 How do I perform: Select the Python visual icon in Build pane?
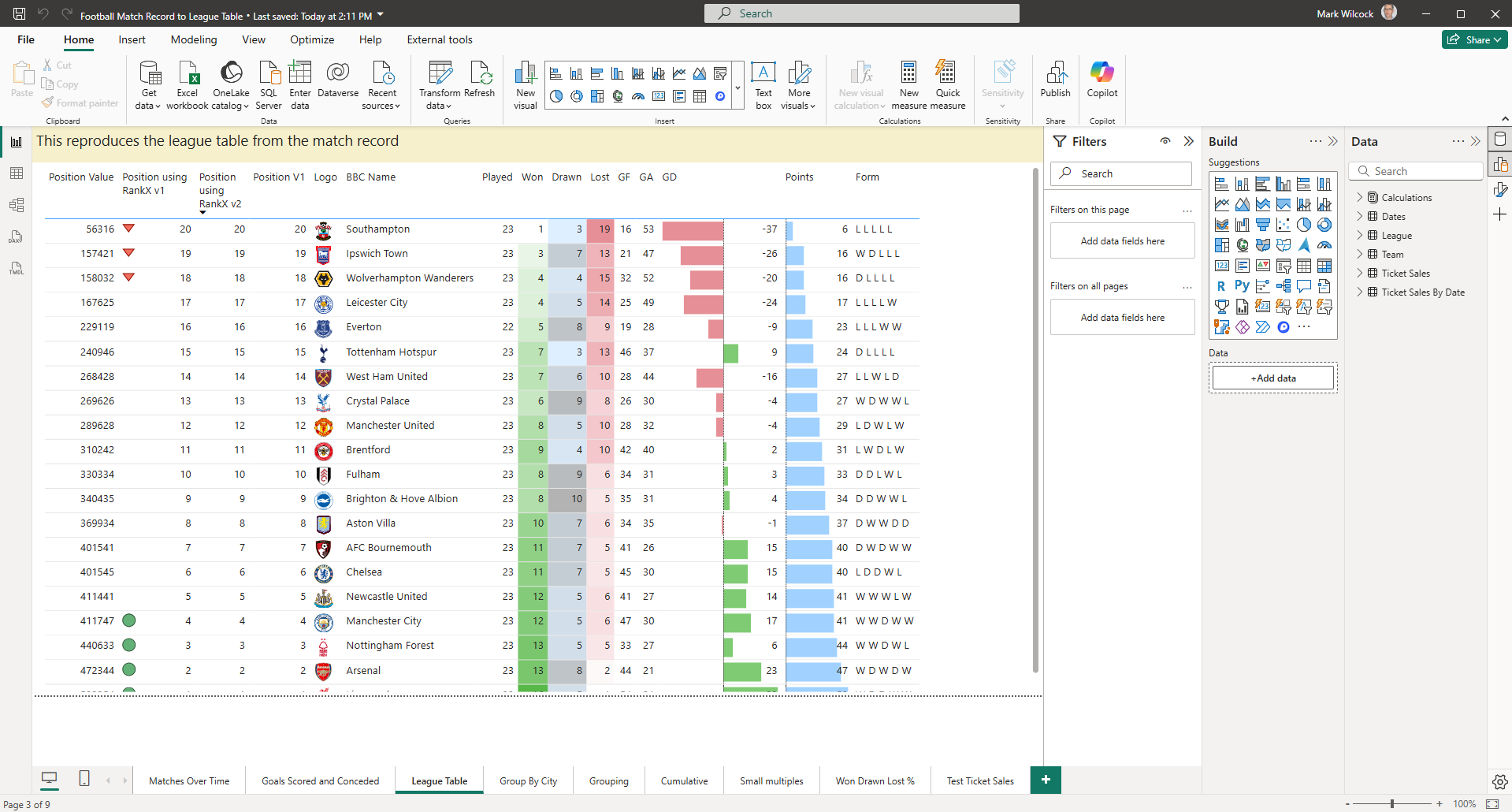[x=1243, y=285]
